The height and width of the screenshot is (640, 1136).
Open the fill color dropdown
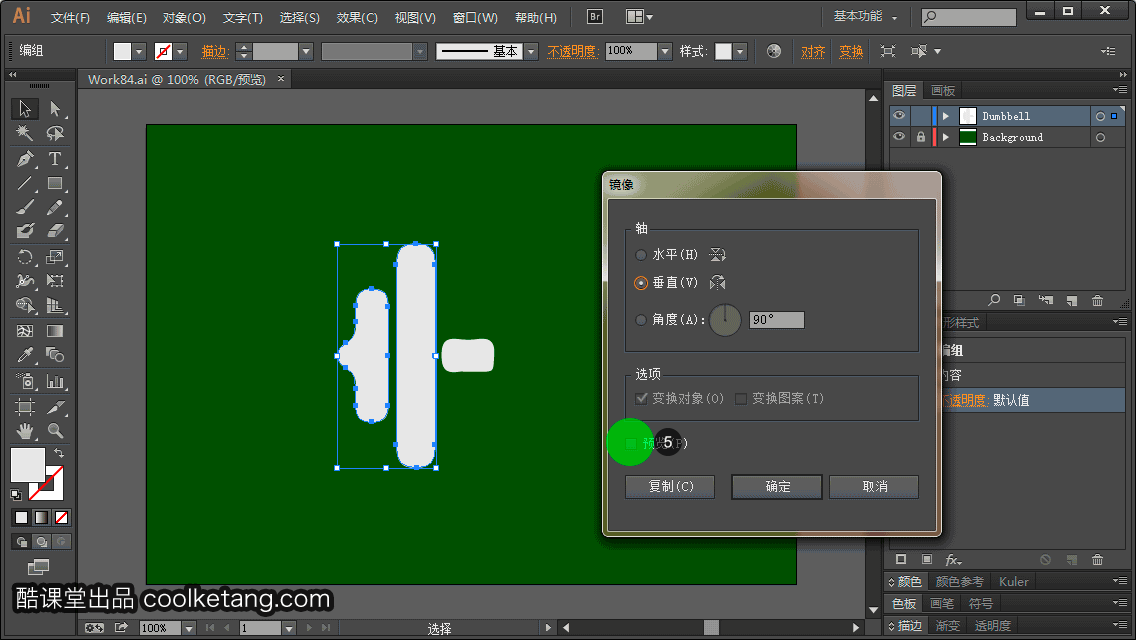(139, 51)
